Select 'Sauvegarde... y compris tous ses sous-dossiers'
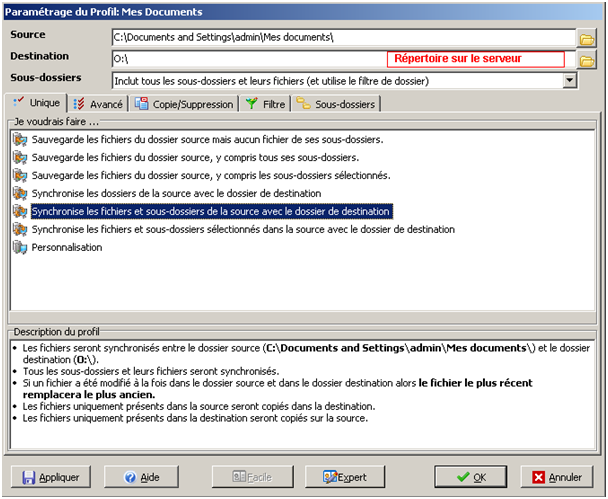Image resolution: width=608 pixels, height=499 pixels. (195, 157)
